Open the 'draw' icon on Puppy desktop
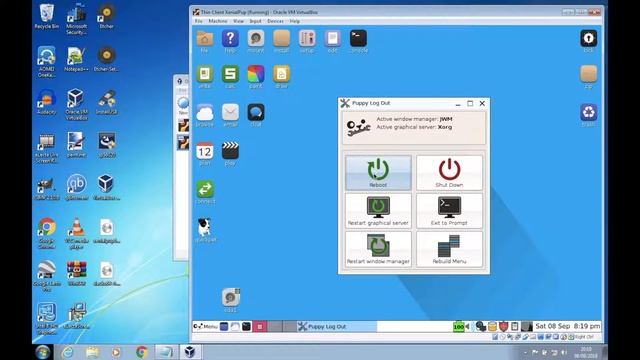The image size is (640, 360). tap(282, 76)
